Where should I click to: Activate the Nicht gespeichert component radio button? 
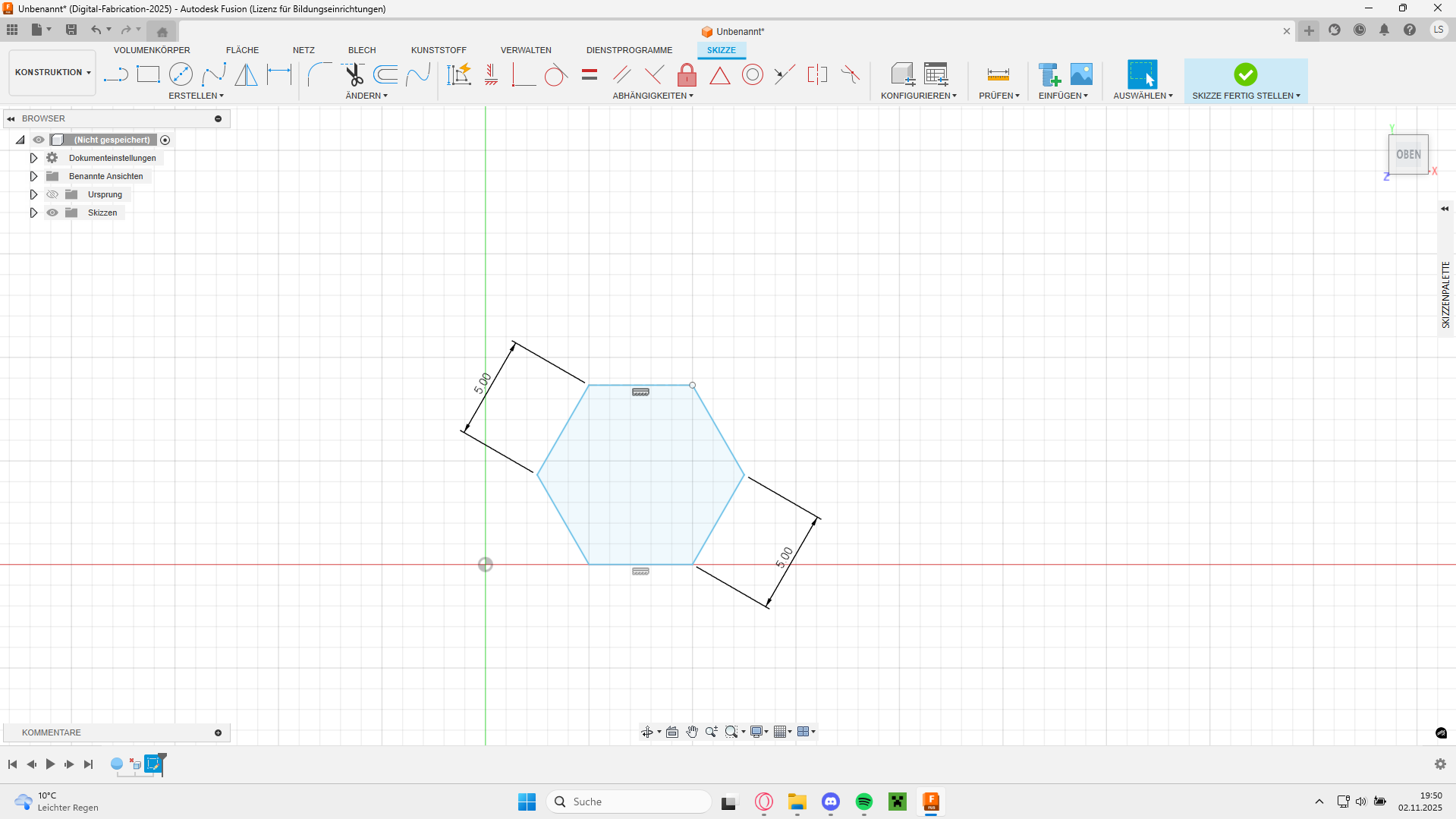[x=165, y=140]
